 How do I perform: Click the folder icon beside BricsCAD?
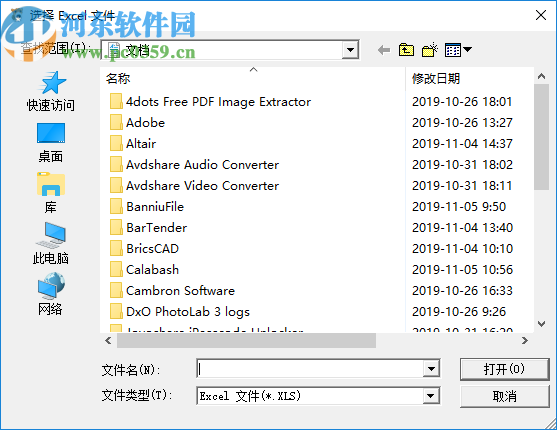116,248
